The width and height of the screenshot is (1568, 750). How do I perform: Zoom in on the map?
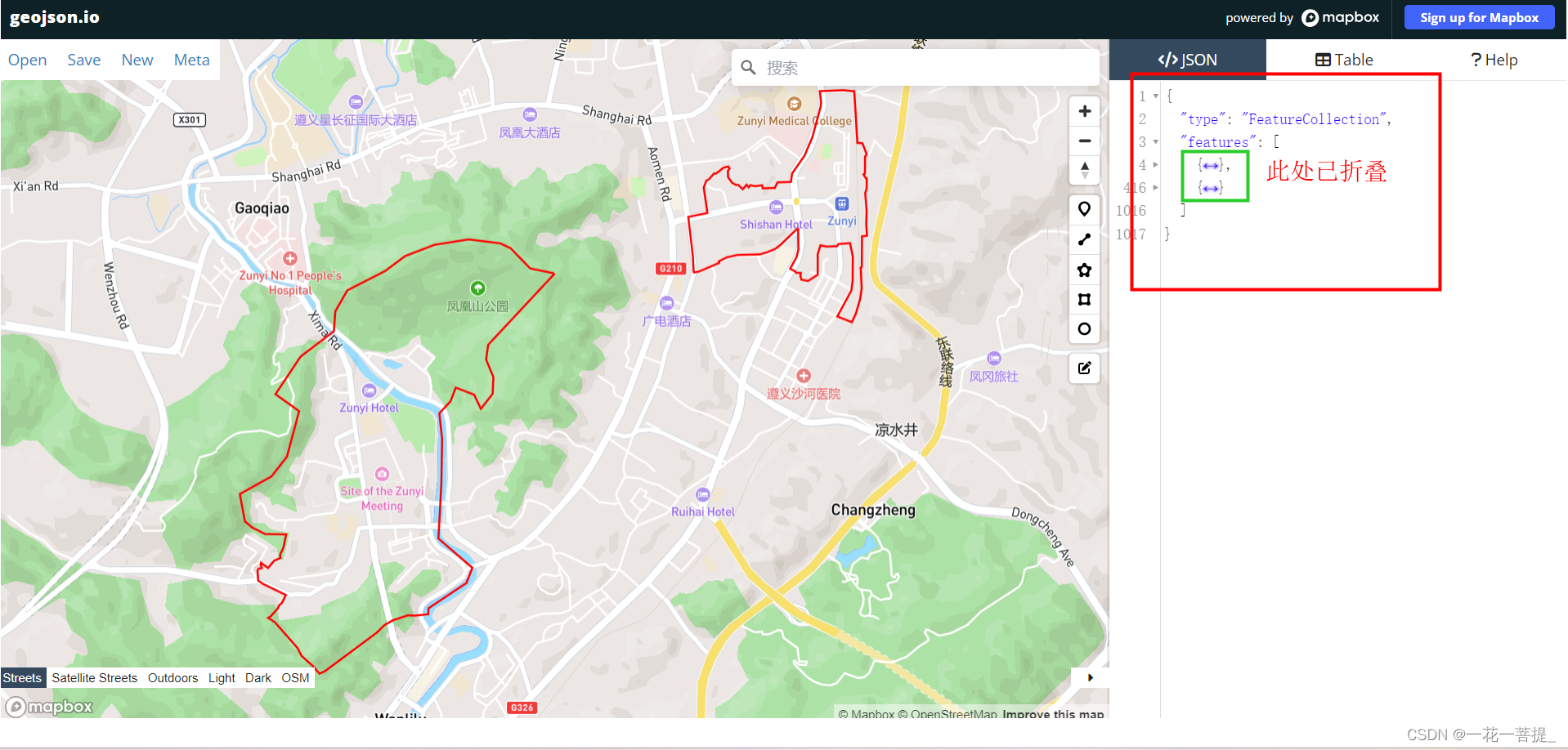[1084, 110]
